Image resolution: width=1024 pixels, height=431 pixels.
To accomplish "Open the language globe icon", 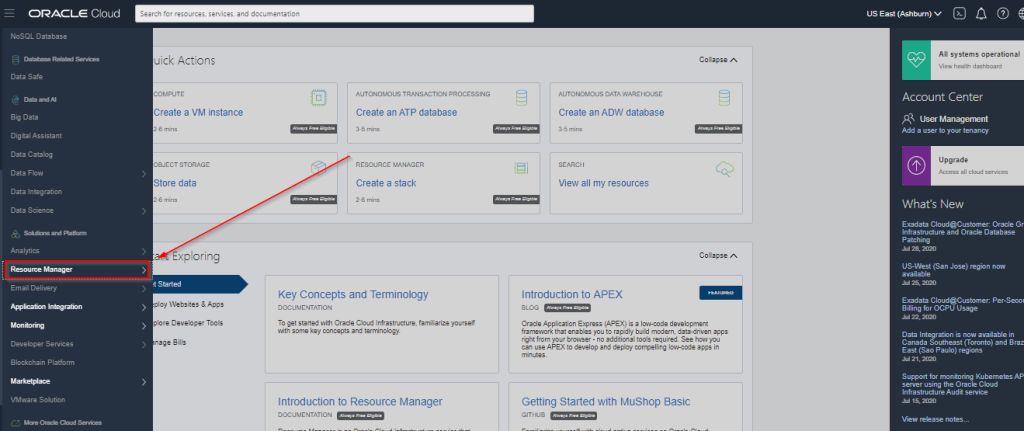I will pos(1020,13).
